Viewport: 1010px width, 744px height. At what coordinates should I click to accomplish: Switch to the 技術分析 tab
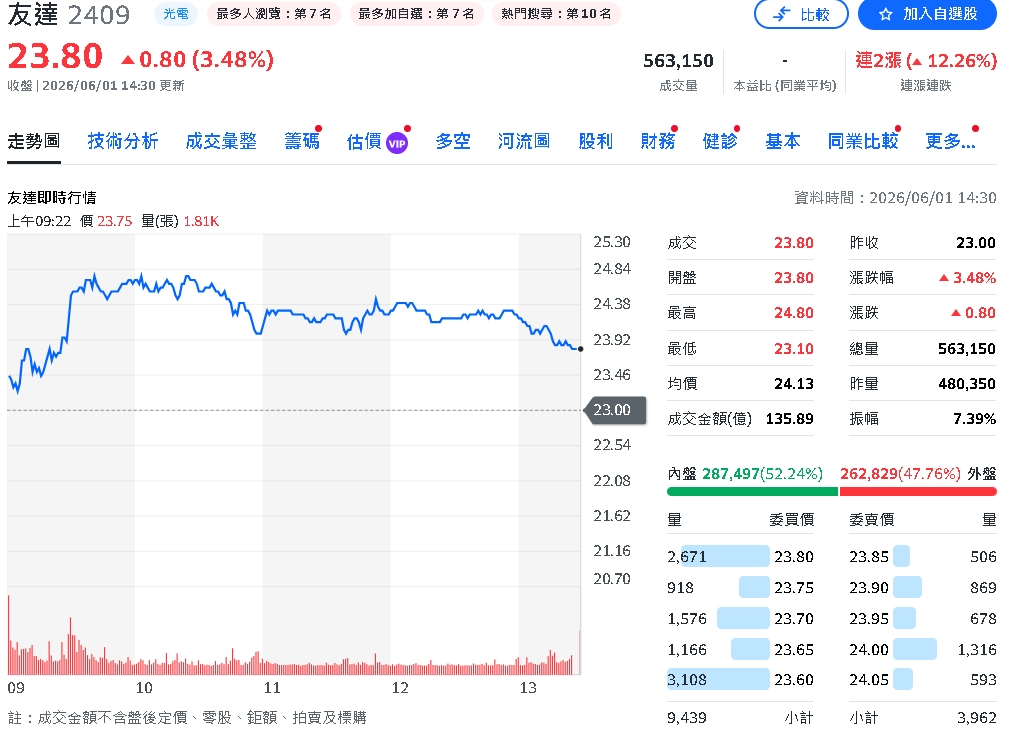pyautogui.click(x=123, y=141)
